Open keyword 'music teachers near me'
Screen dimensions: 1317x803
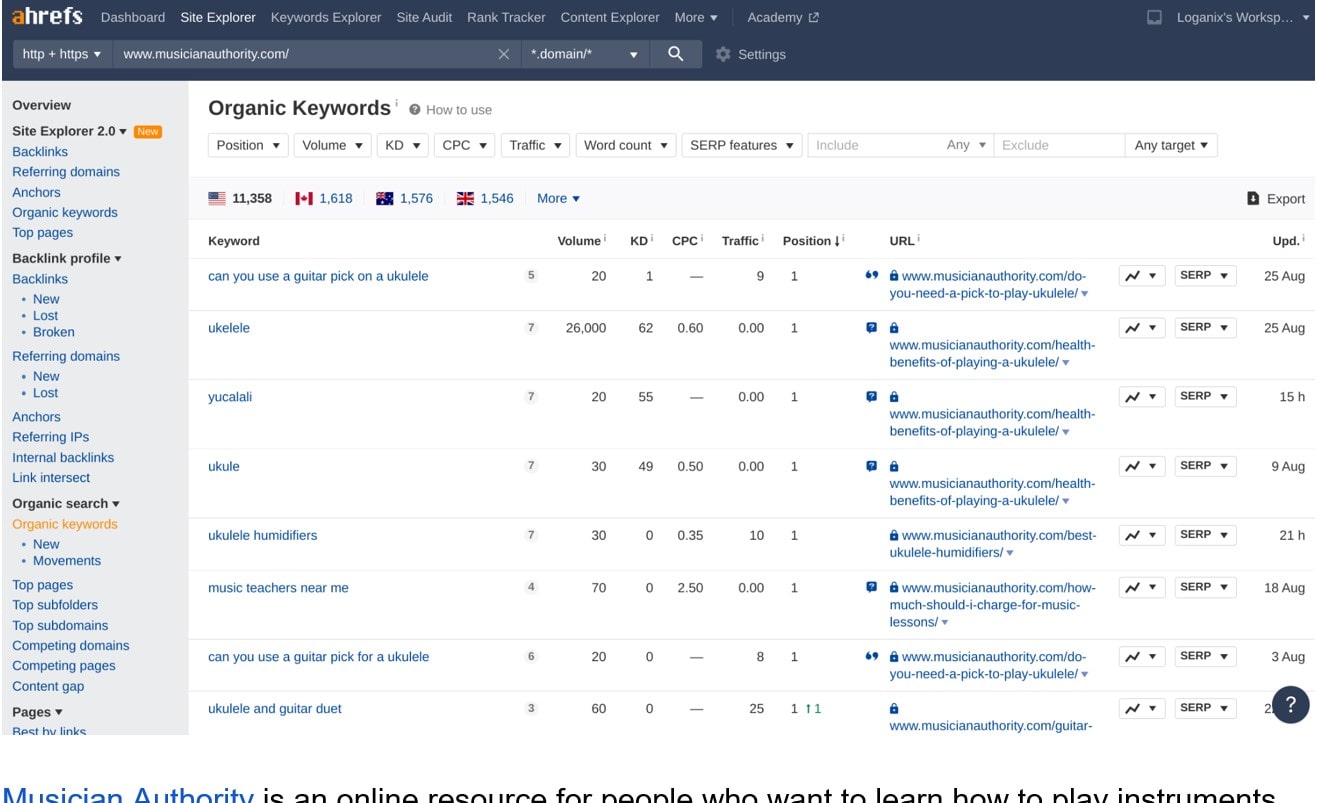[278, 588]
